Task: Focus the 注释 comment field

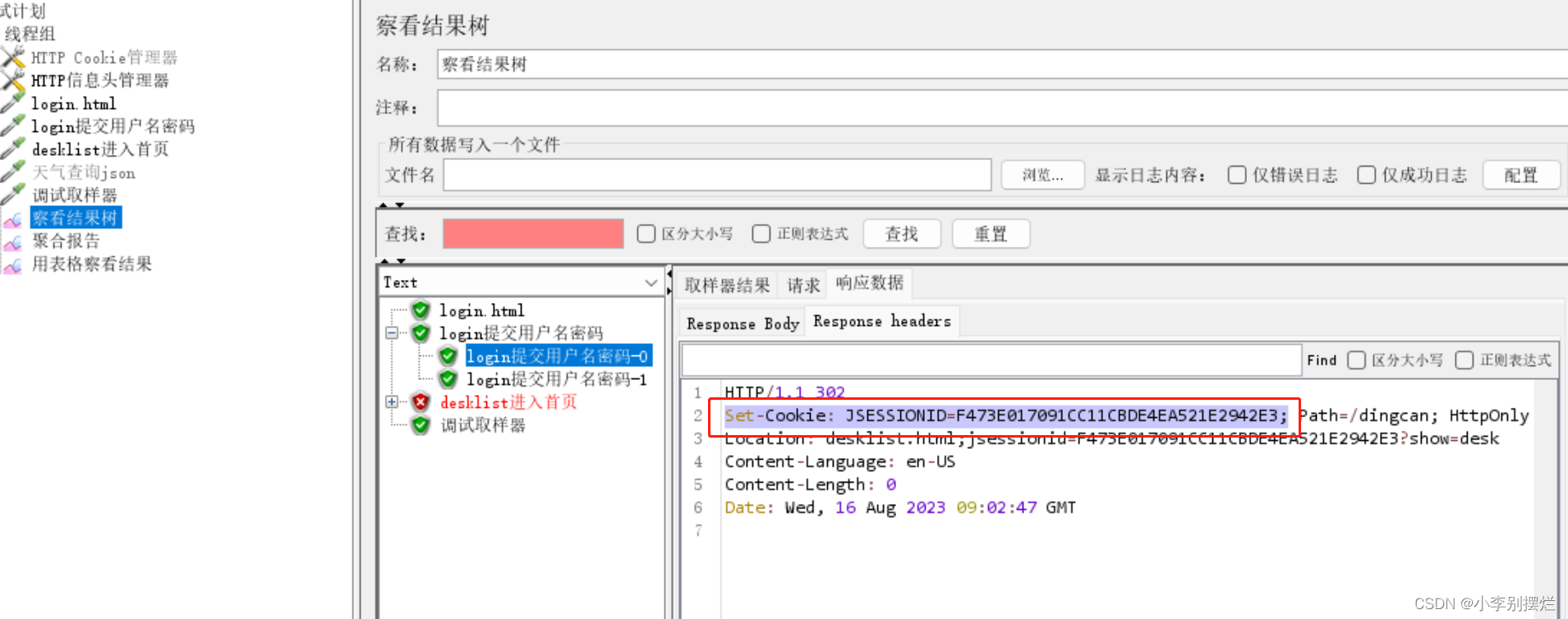Action: (x=1002, y=108)
